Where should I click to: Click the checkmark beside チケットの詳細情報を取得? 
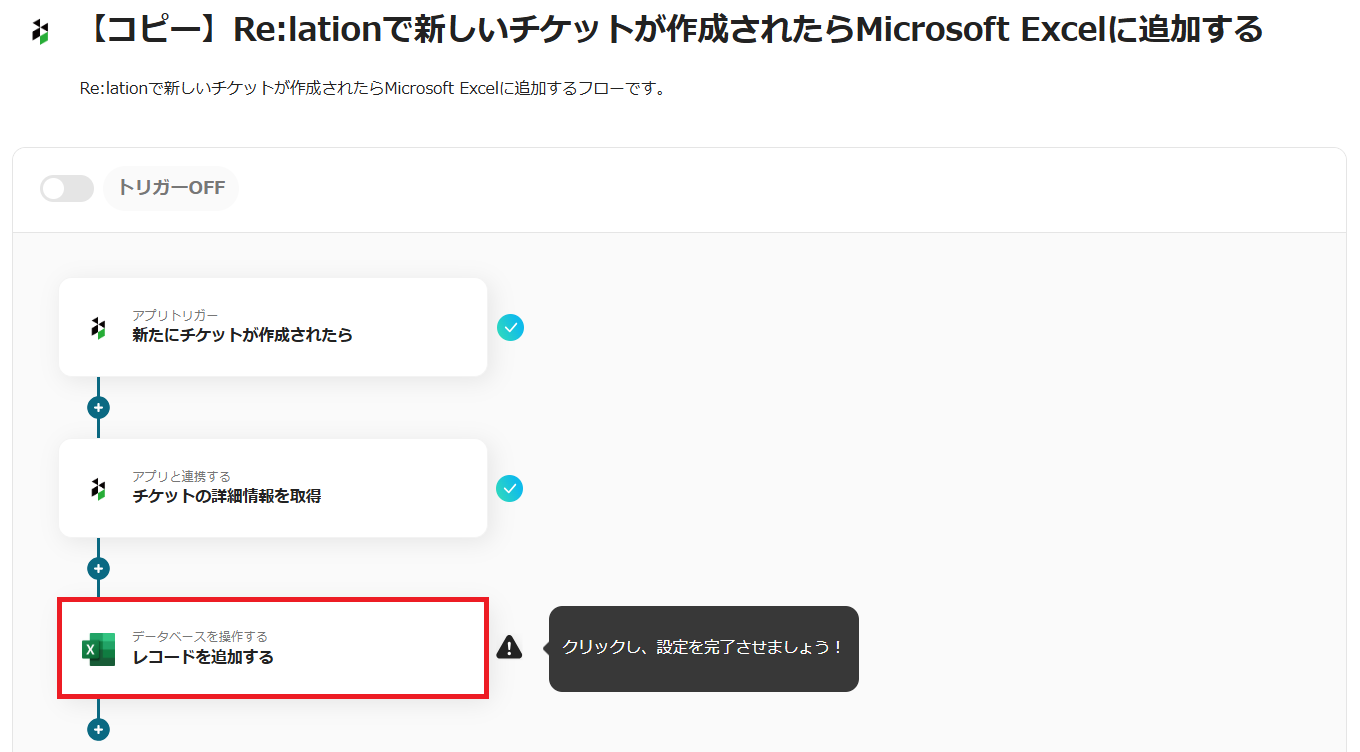[510, 488]
